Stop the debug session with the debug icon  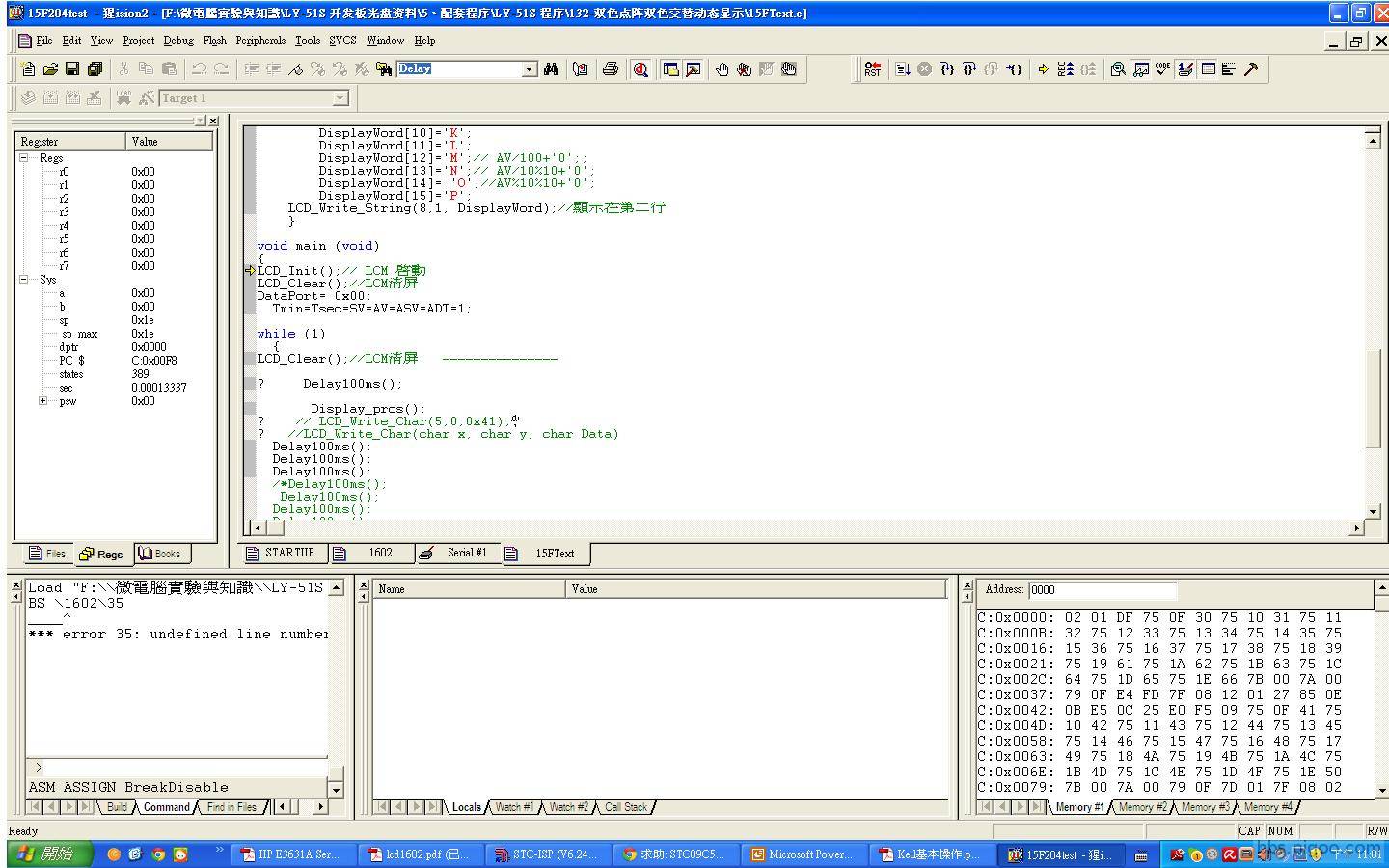(x=640, y=68)
